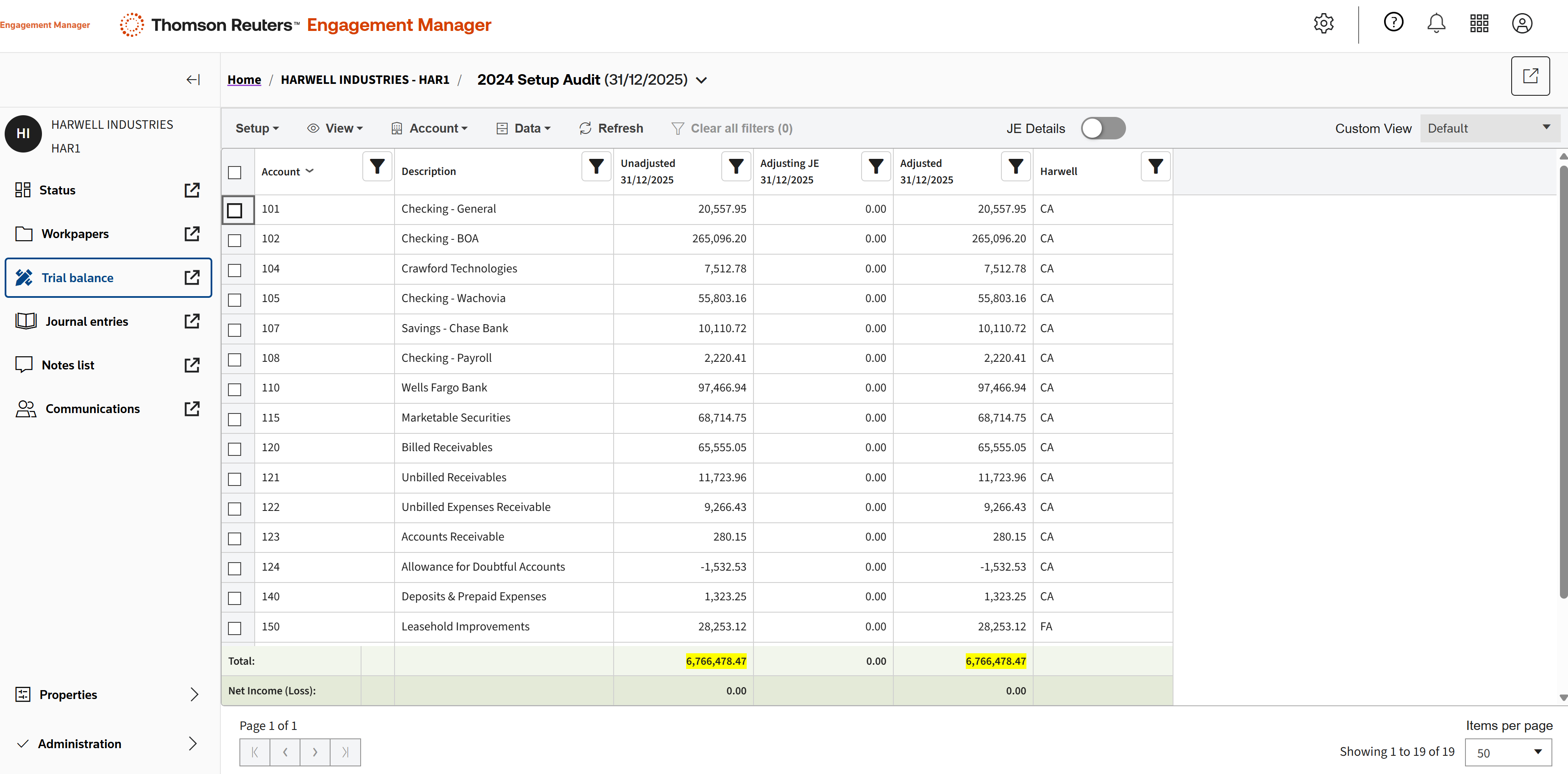Click the Refresh button

611,128
